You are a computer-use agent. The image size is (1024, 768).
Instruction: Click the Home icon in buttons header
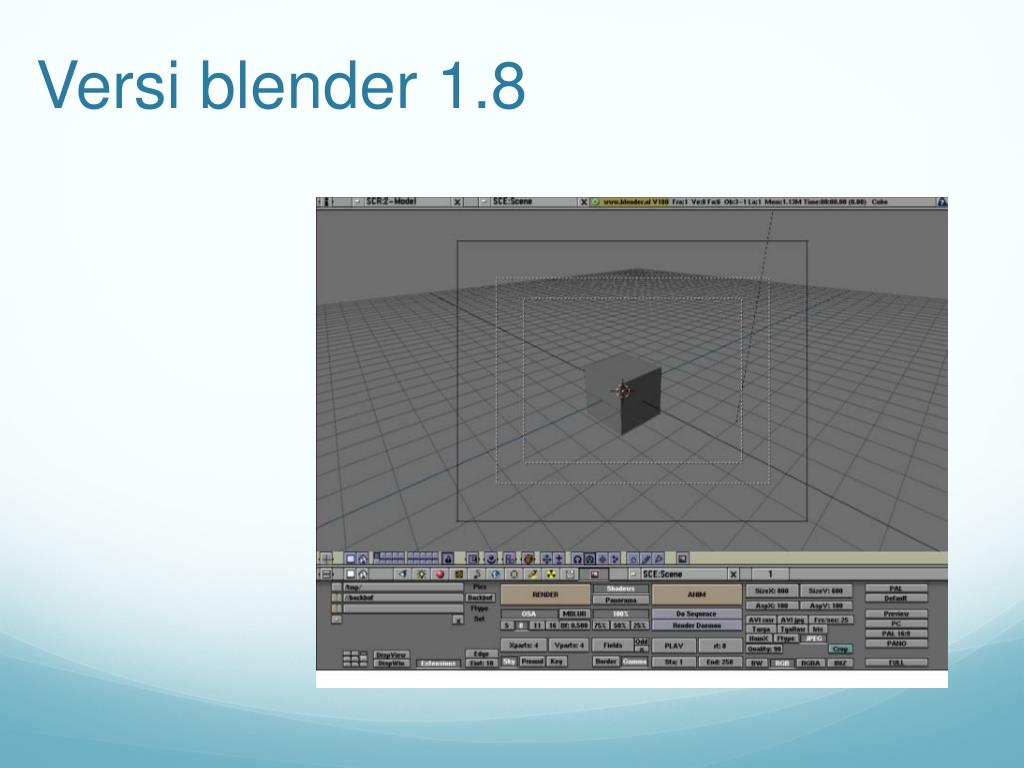coord(362,574)
